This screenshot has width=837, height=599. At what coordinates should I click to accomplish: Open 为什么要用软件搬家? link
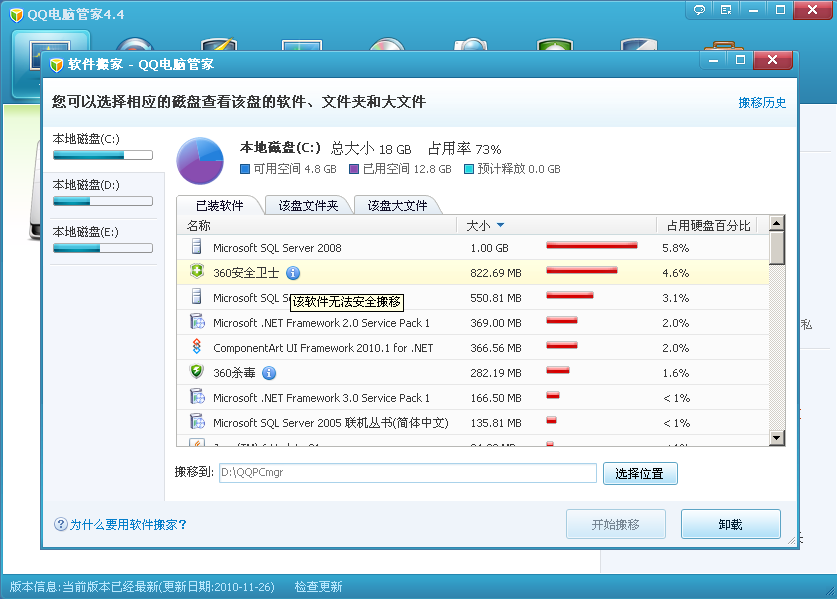point(128,525)
